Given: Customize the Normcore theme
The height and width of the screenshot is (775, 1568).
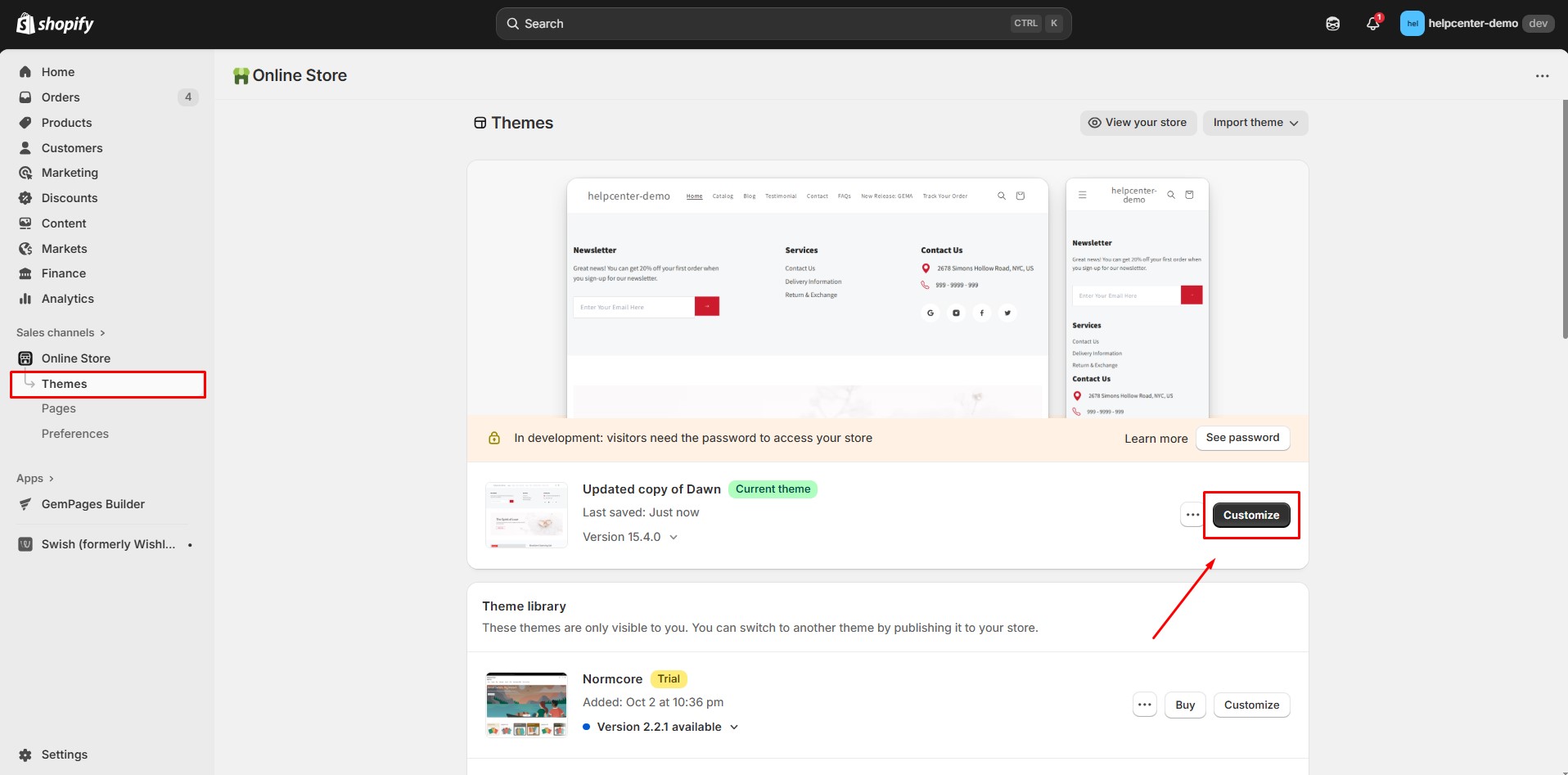Looking at the screenshot, I should (x=1251, y=705).
